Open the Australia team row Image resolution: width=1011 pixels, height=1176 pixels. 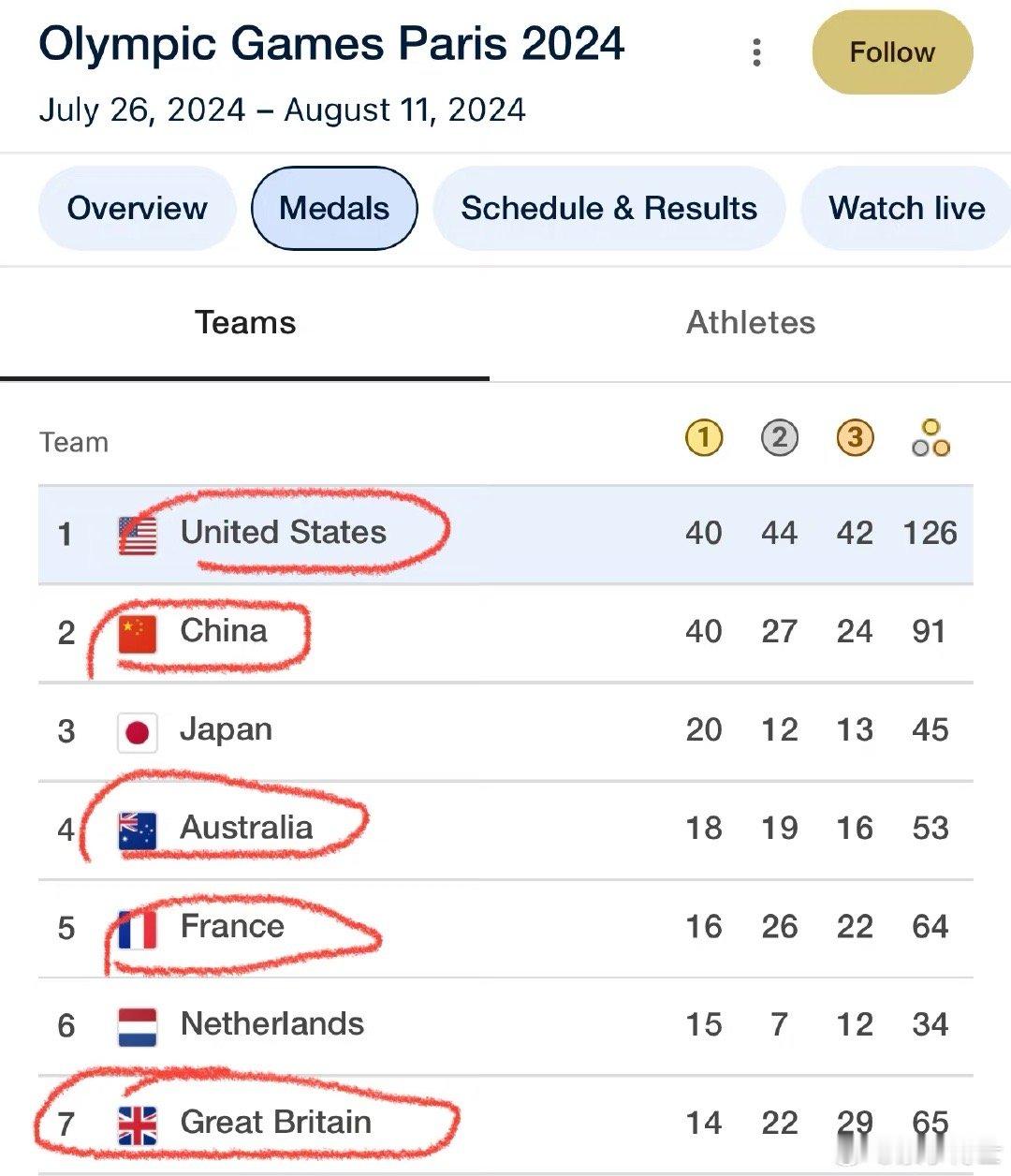[505, 830]
